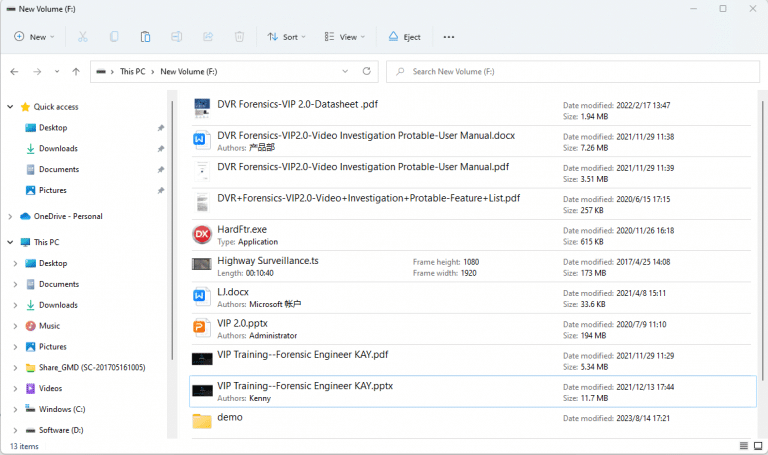Click the Share icon in toolbar
Viewport: 768px width, 455px height.
pyautogui.click(x=208, y=37)
